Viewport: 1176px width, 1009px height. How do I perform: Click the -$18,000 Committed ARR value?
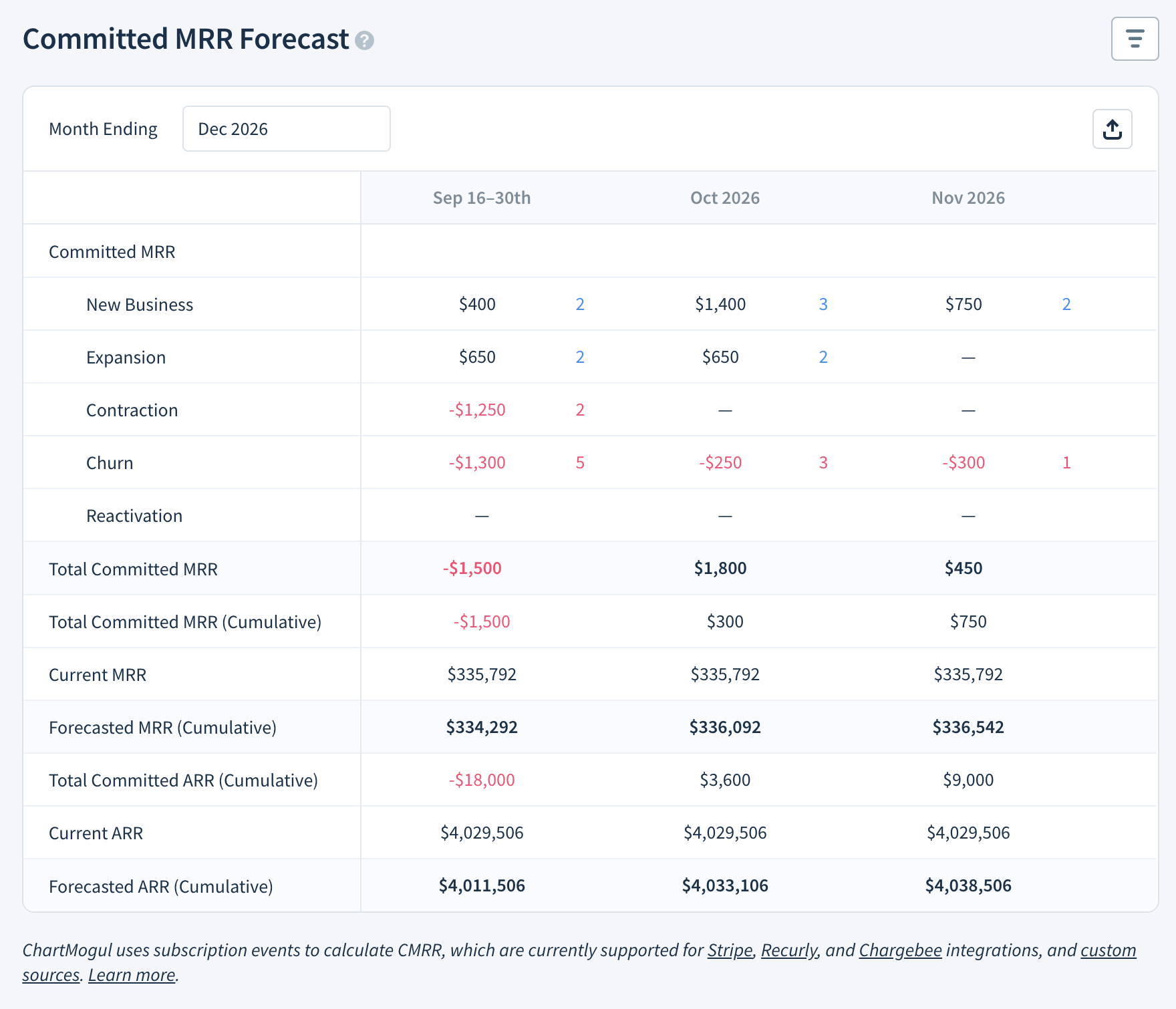(x=482, y=780)
